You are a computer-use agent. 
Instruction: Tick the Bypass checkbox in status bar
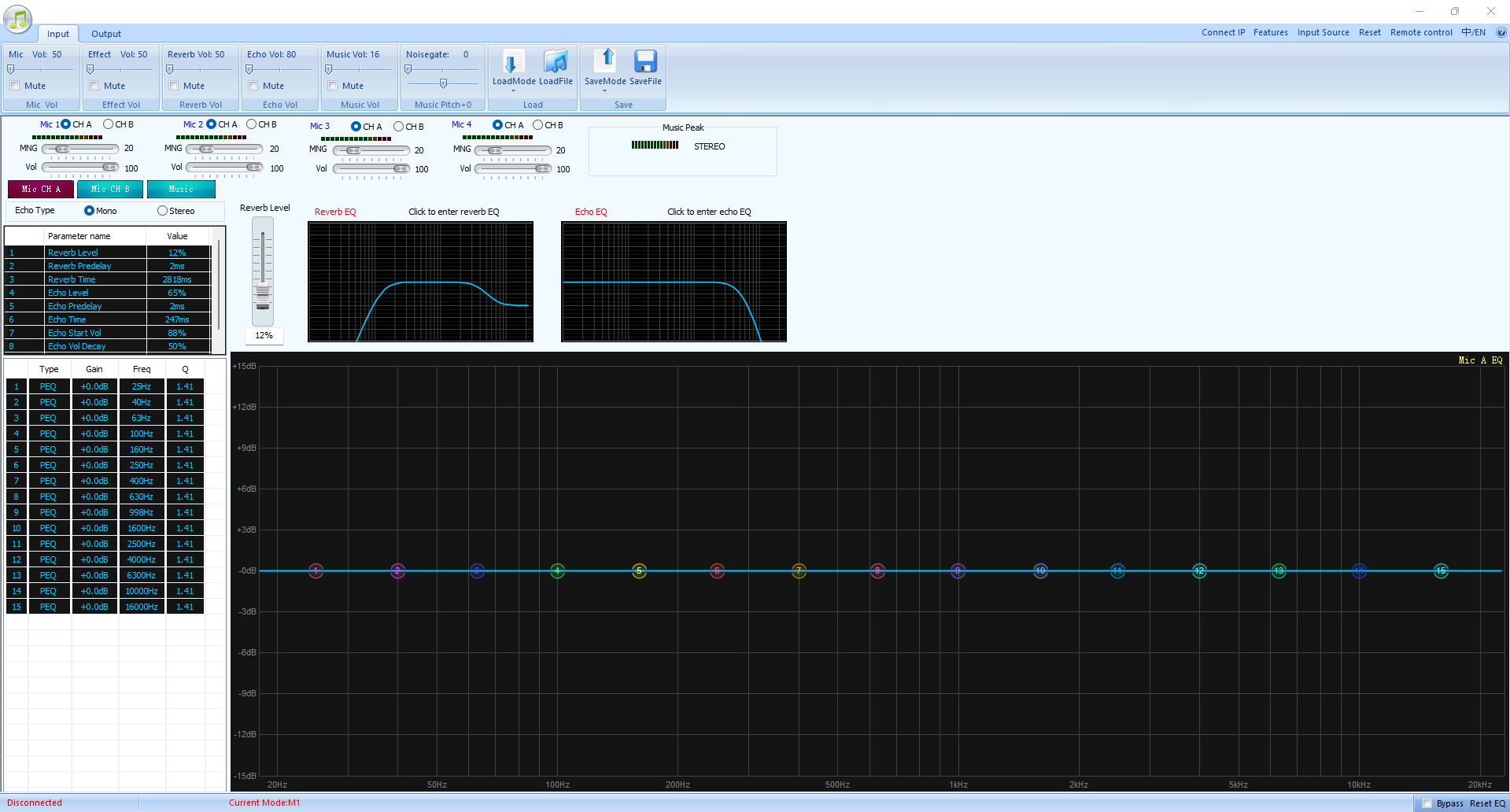pyautogui.click(x=1427, y=803)
